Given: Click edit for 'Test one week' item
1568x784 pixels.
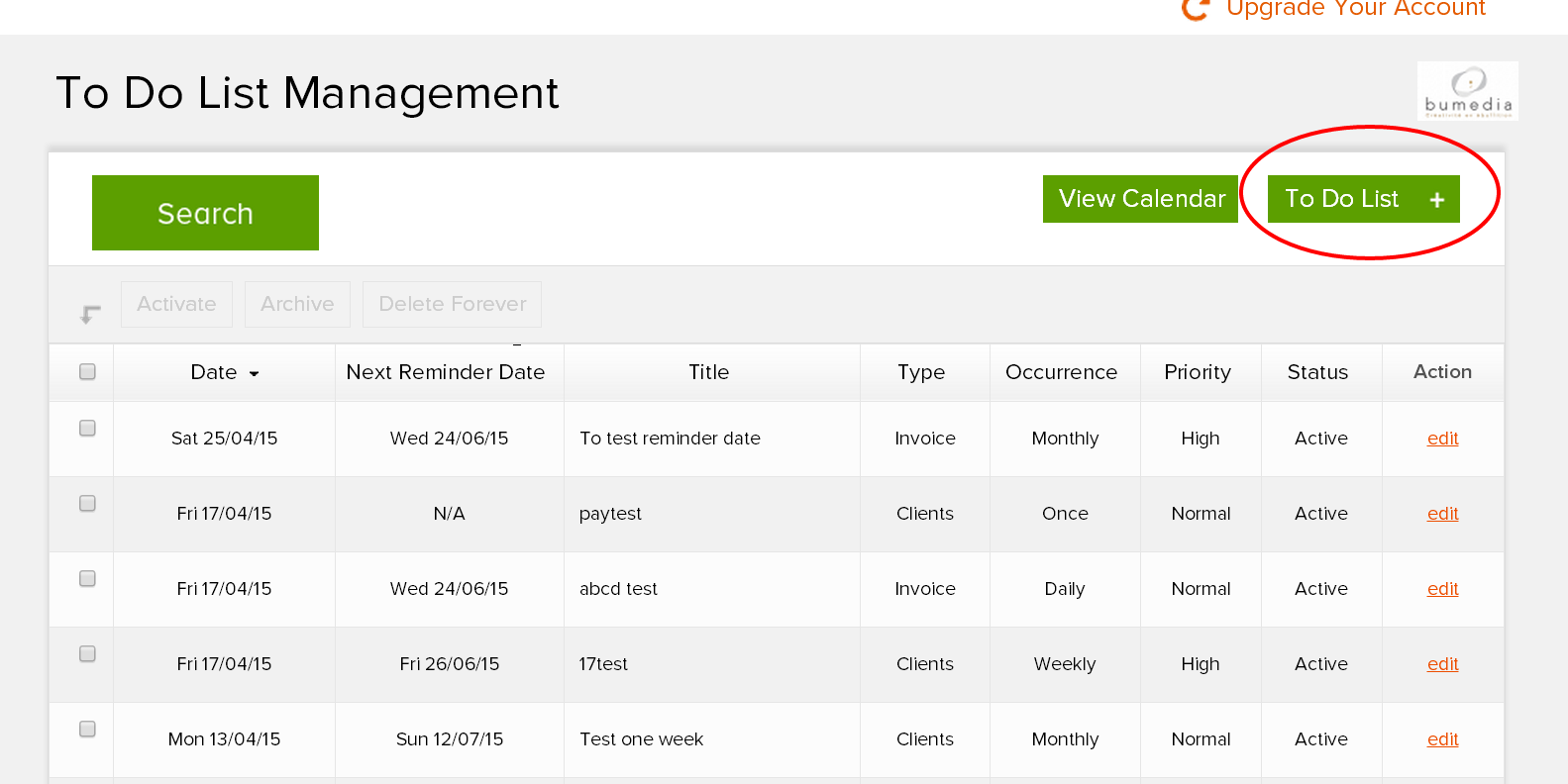Looking at the screenshot, I should point(1442,739).
